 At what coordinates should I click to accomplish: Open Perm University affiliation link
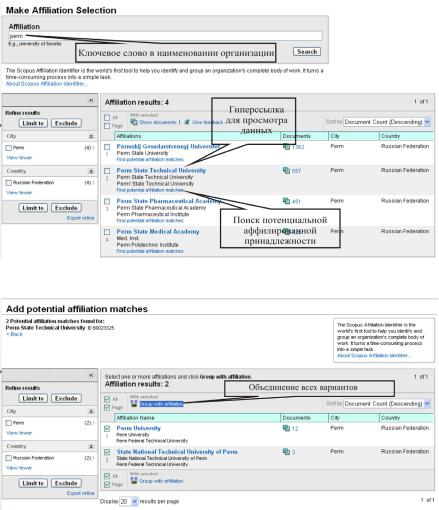[139, 428]
